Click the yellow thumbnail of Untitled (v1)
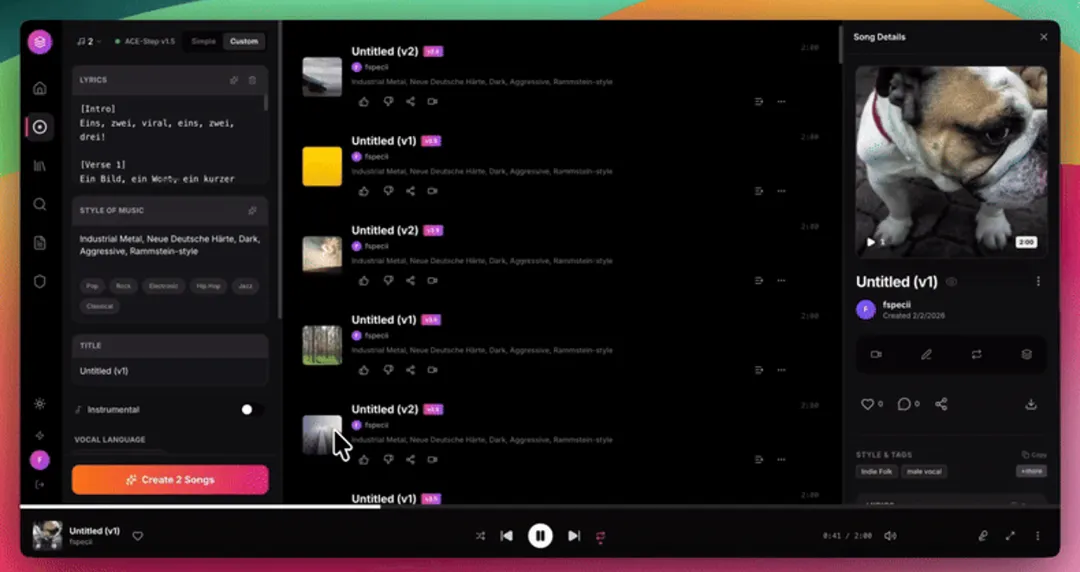Viewport: 1080px width, 572px height. (x=322, y=166)
